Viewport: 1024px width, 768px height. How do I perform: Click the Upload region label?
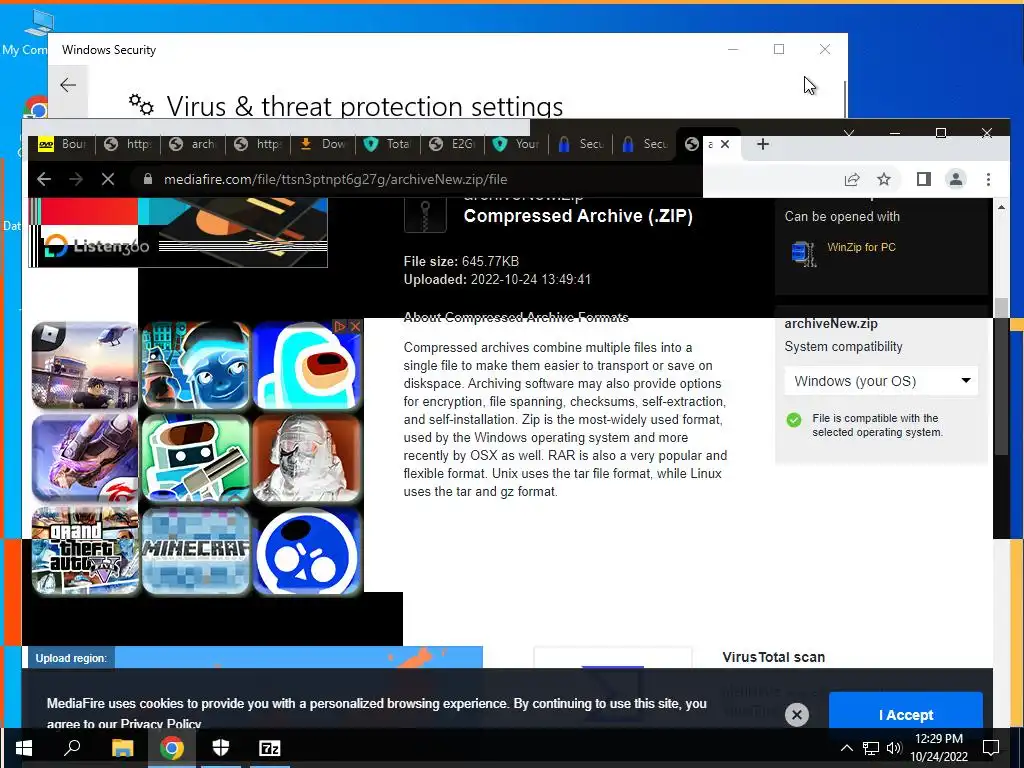[x=71, y=658]
